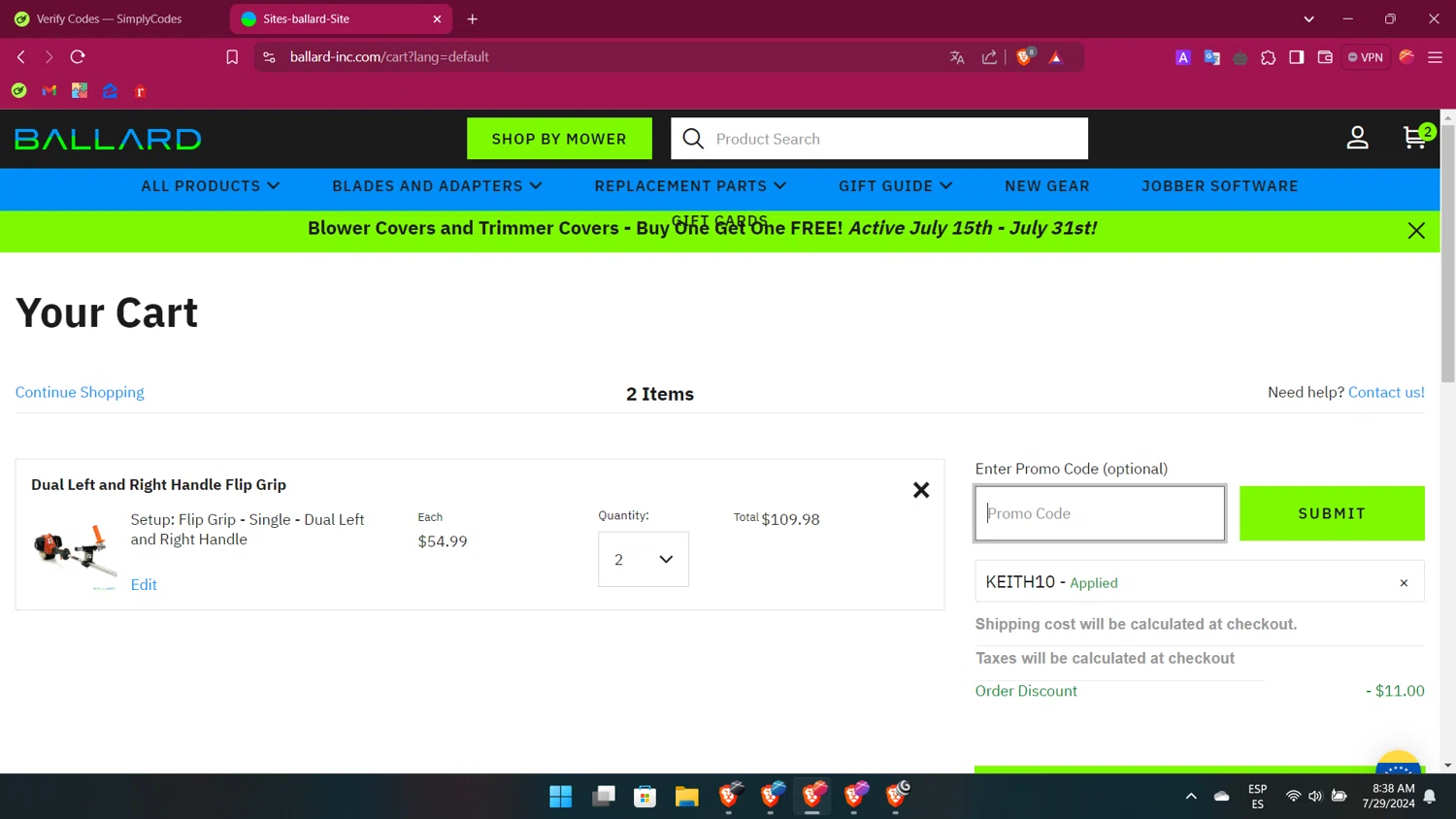Open the Windows notification bell
The image size is (1456, 819).
coord(1430,797)
